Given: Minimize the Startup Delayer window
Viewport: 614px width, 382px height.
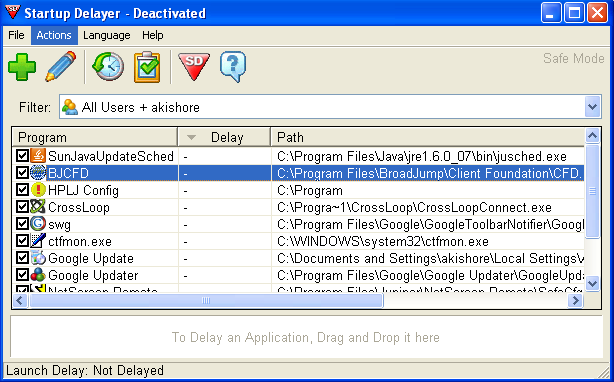Looking at the screenshot, I should pyautogui.click(x=551, y=13).
